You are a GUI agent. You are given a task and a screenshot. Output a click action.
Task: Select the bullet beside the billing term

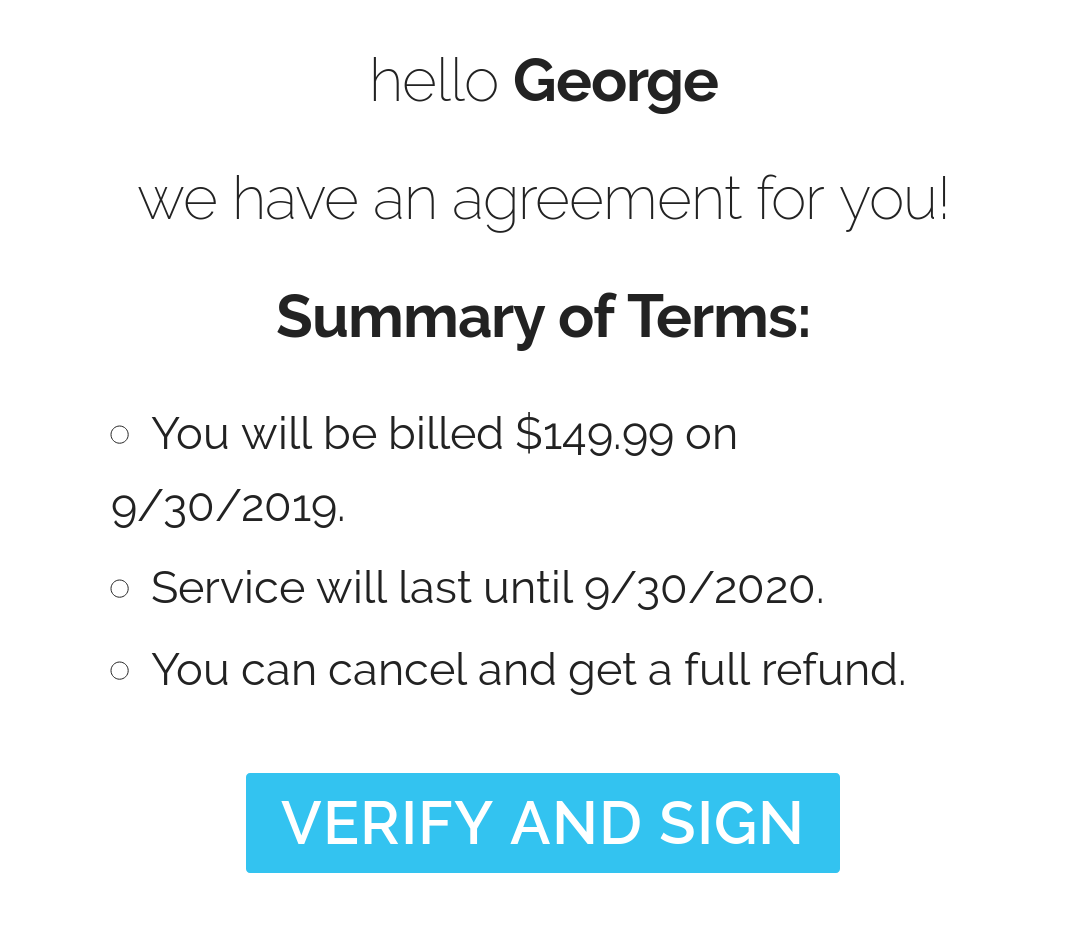(120, 435)
